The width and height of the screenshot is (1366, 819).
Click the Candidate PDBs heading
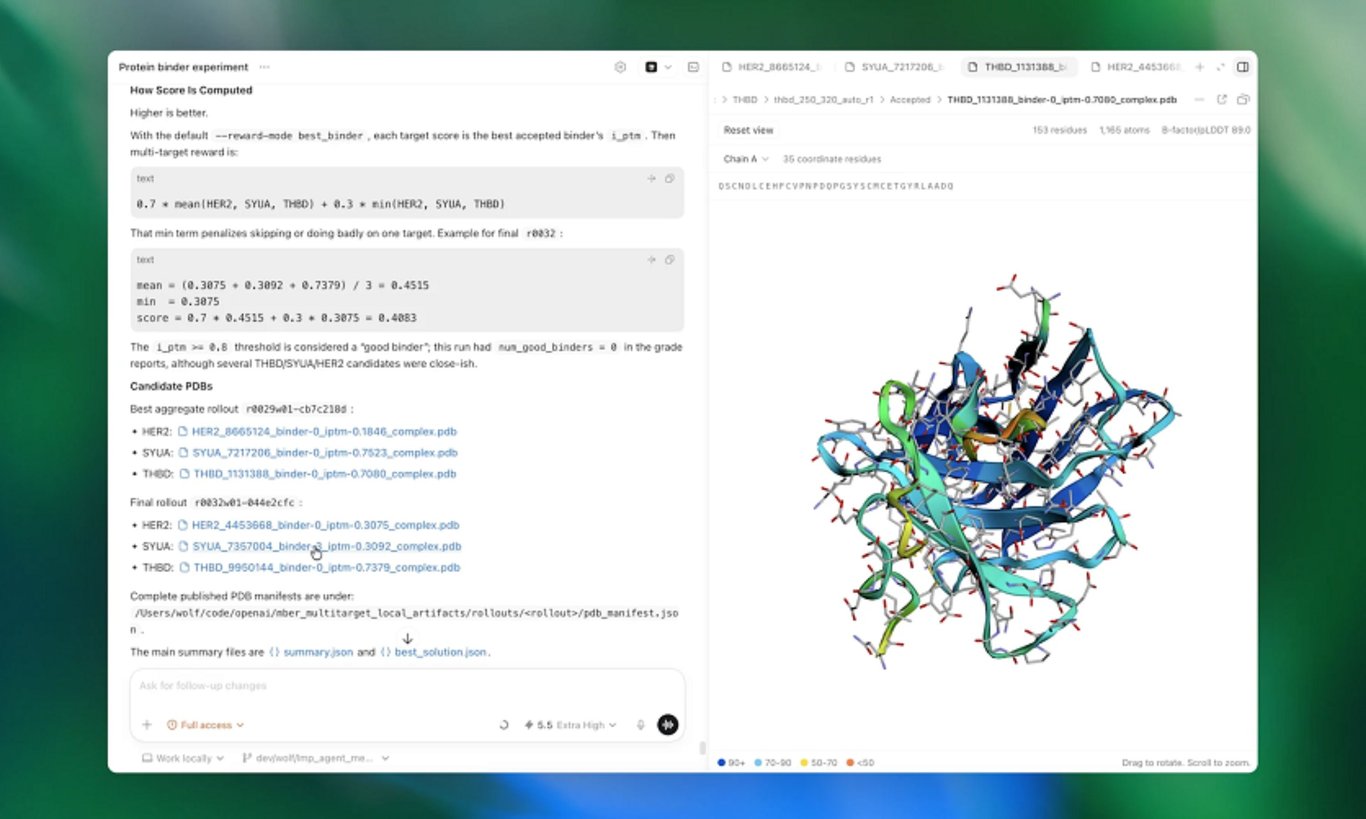click(171, 386)
